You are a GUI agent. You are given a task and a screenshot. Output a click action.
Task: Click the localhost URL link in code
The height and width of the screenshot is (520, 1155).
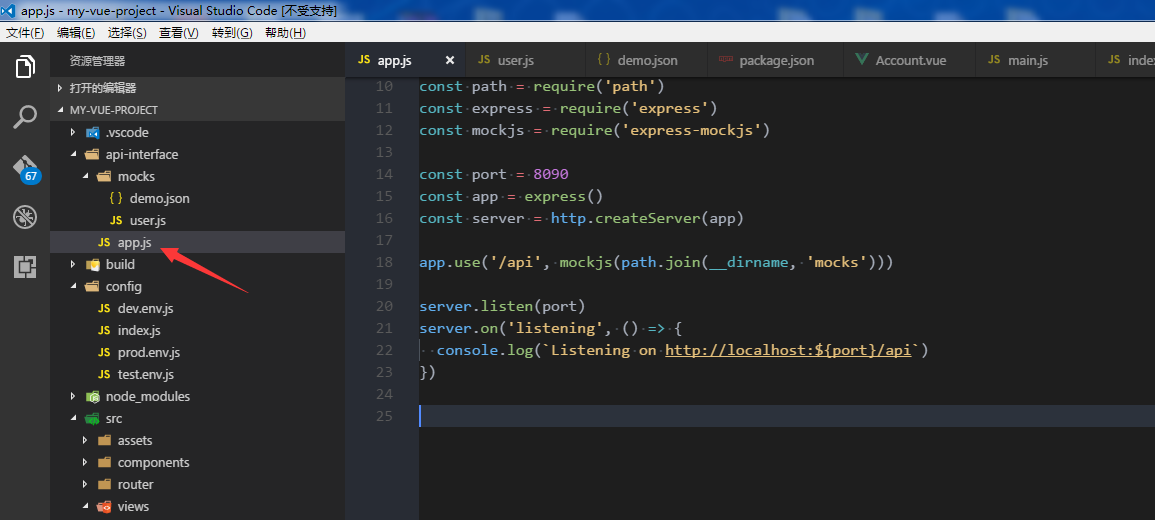788,350
